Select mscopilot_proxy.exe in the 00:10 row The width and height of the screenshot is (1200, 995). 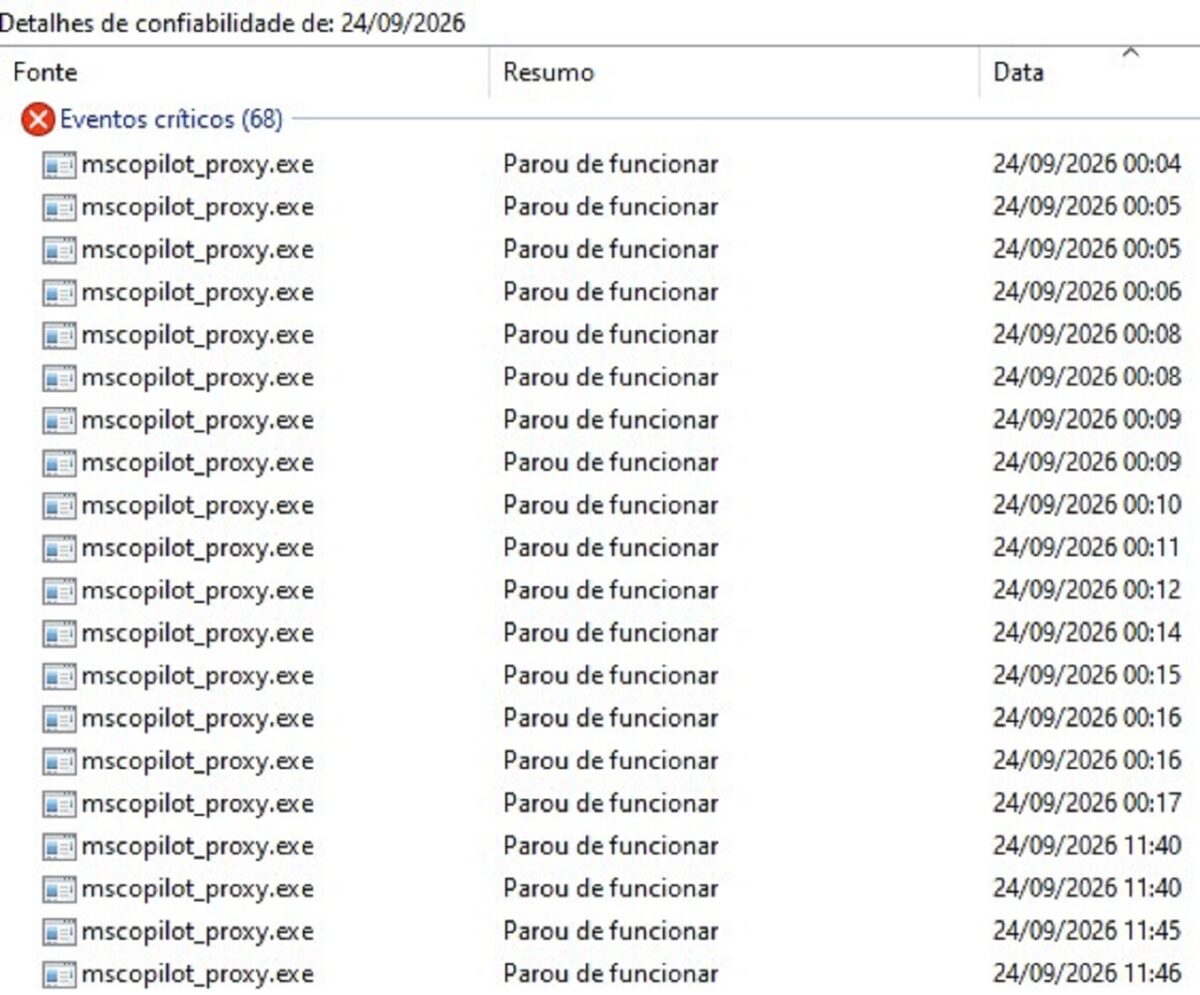[x=197, y=505]
